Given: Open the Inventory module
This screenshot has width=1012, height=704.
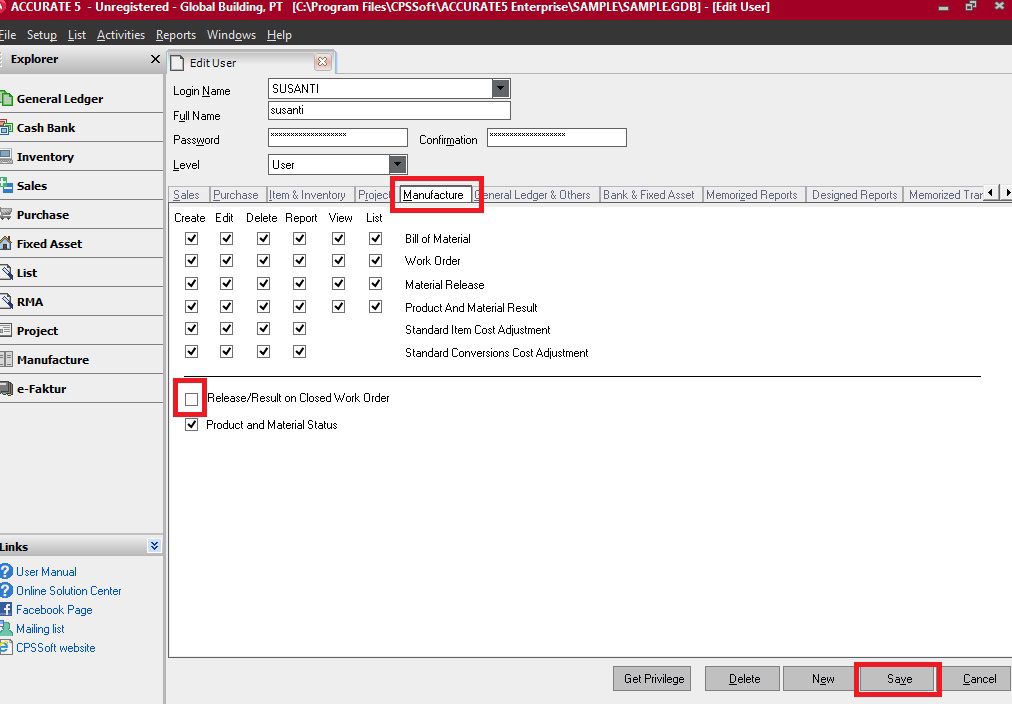Looking at the screenshot, I should click(47, 156).
